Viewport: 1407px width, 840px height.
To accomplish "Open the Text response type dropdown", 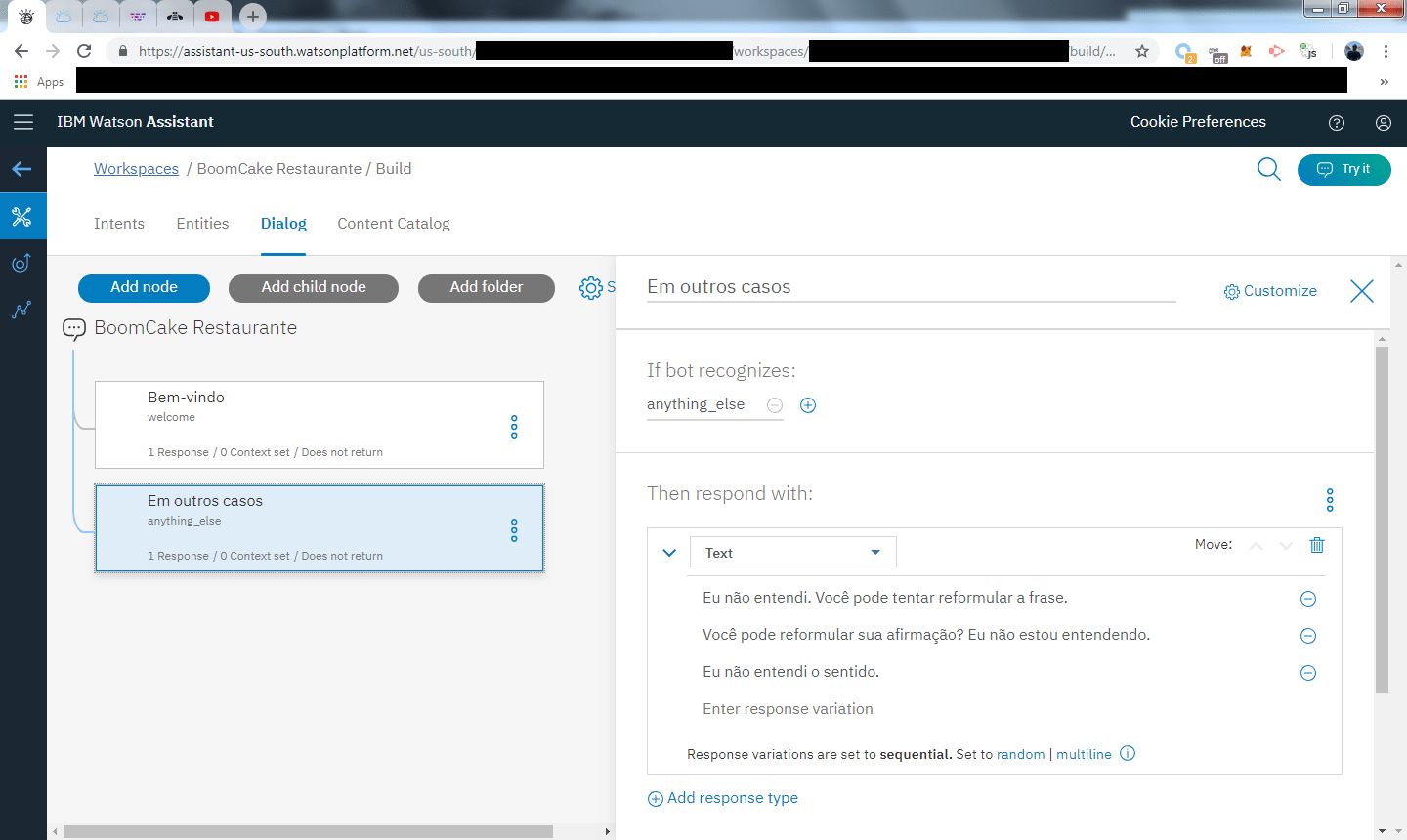I will click(x=793, y=553).
